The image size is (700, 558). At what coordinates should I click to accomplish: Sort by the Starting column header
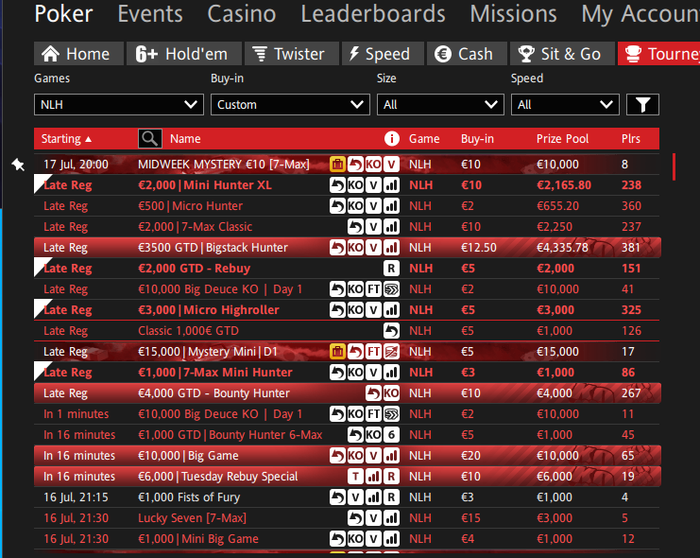(x=66, y=139)
